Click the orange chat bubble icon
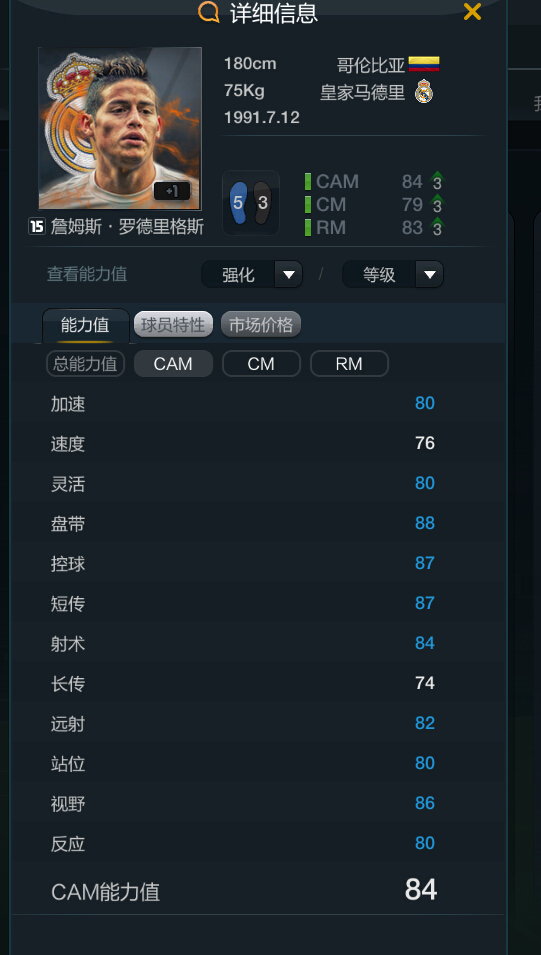The image size is (541, 955). (x=208, y=12)
